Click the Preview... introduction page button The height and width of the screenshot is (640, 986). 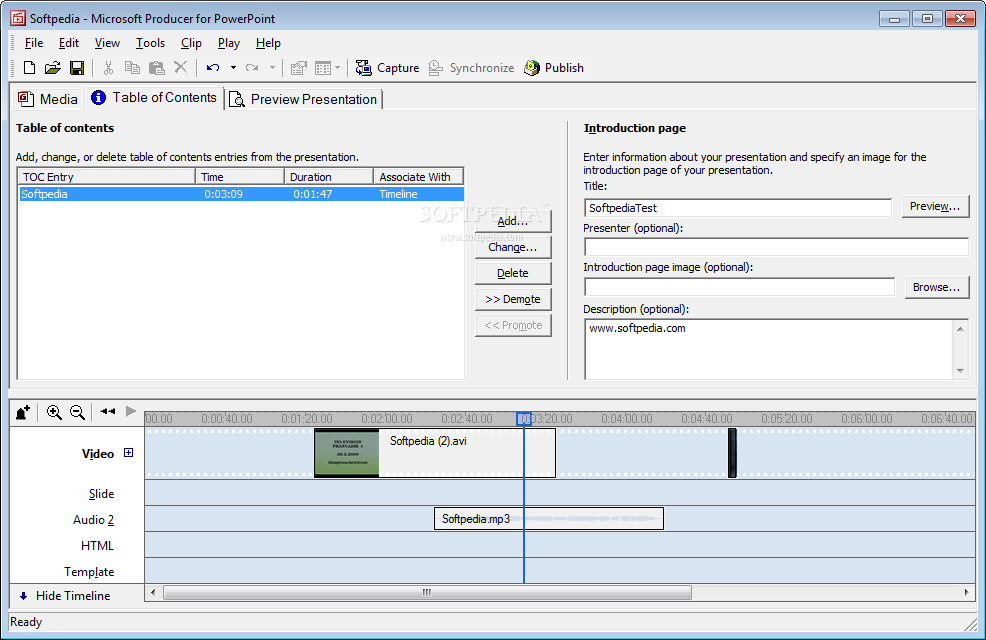(x=935, y=206)
